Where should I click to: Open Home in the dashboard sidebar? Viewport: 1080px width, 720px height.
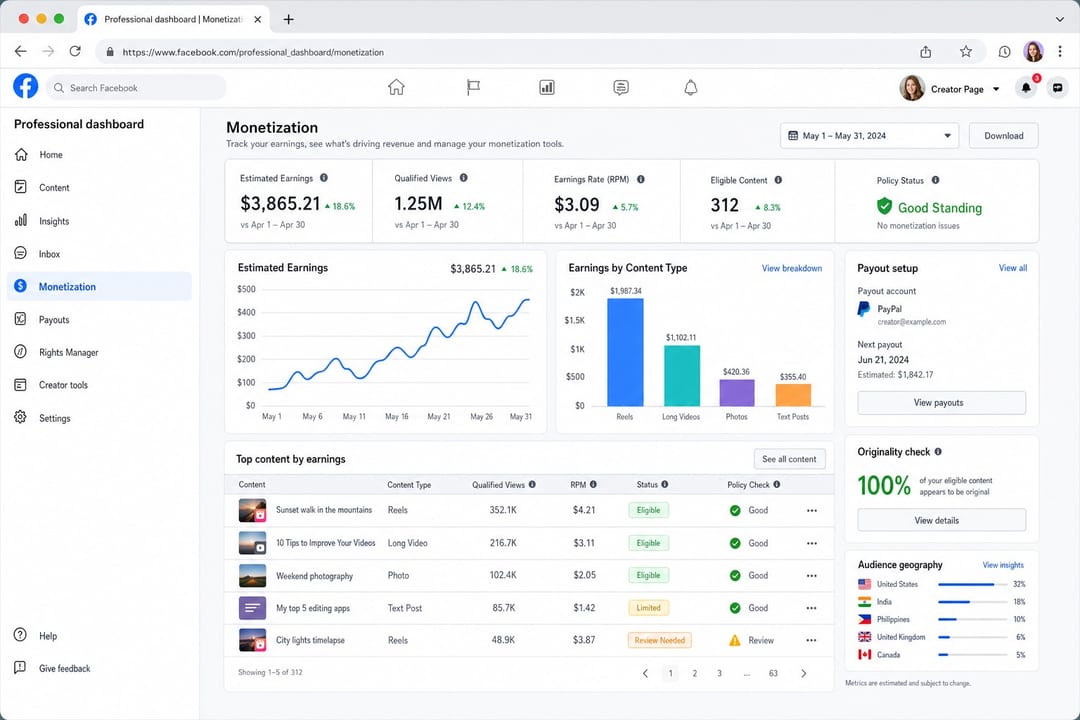[99, 155]
